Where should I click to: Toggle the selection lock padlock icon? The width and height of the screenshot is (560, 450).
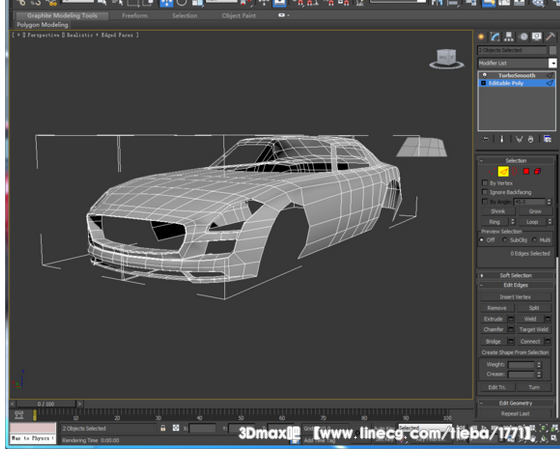[163, 428]
